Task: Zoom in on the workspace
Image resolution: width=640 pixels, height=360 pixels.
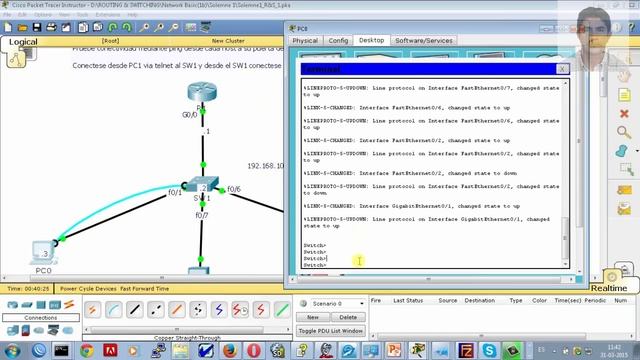Action: point(144,27)
